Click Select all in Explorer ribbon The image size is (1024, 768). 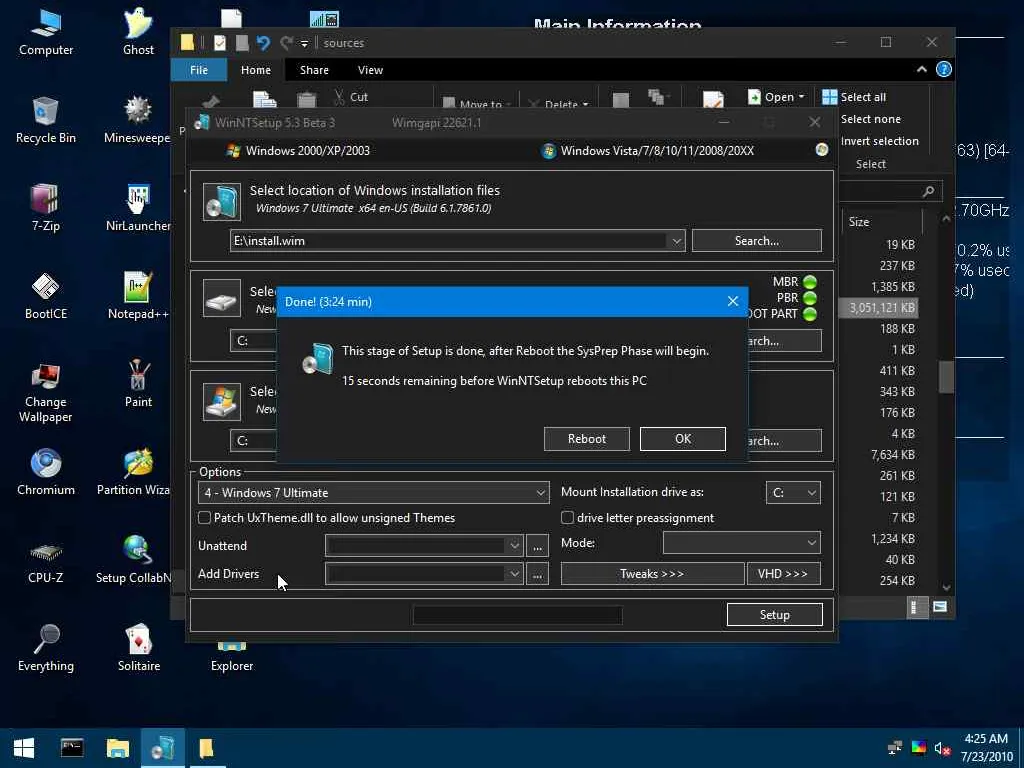click(x=854, y=97)
